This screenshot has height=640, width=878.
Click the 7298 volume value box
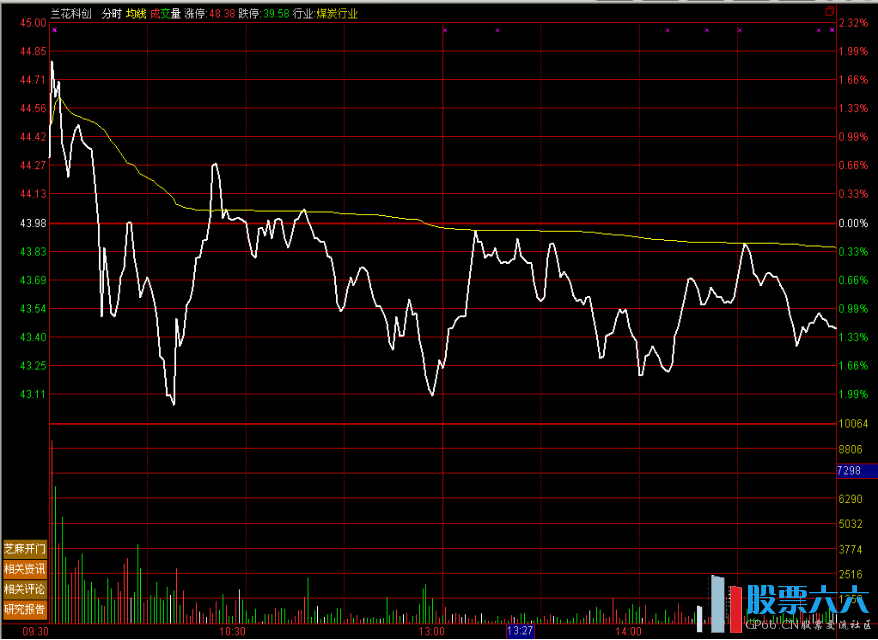pyautogui.click(x=849, y=470)
